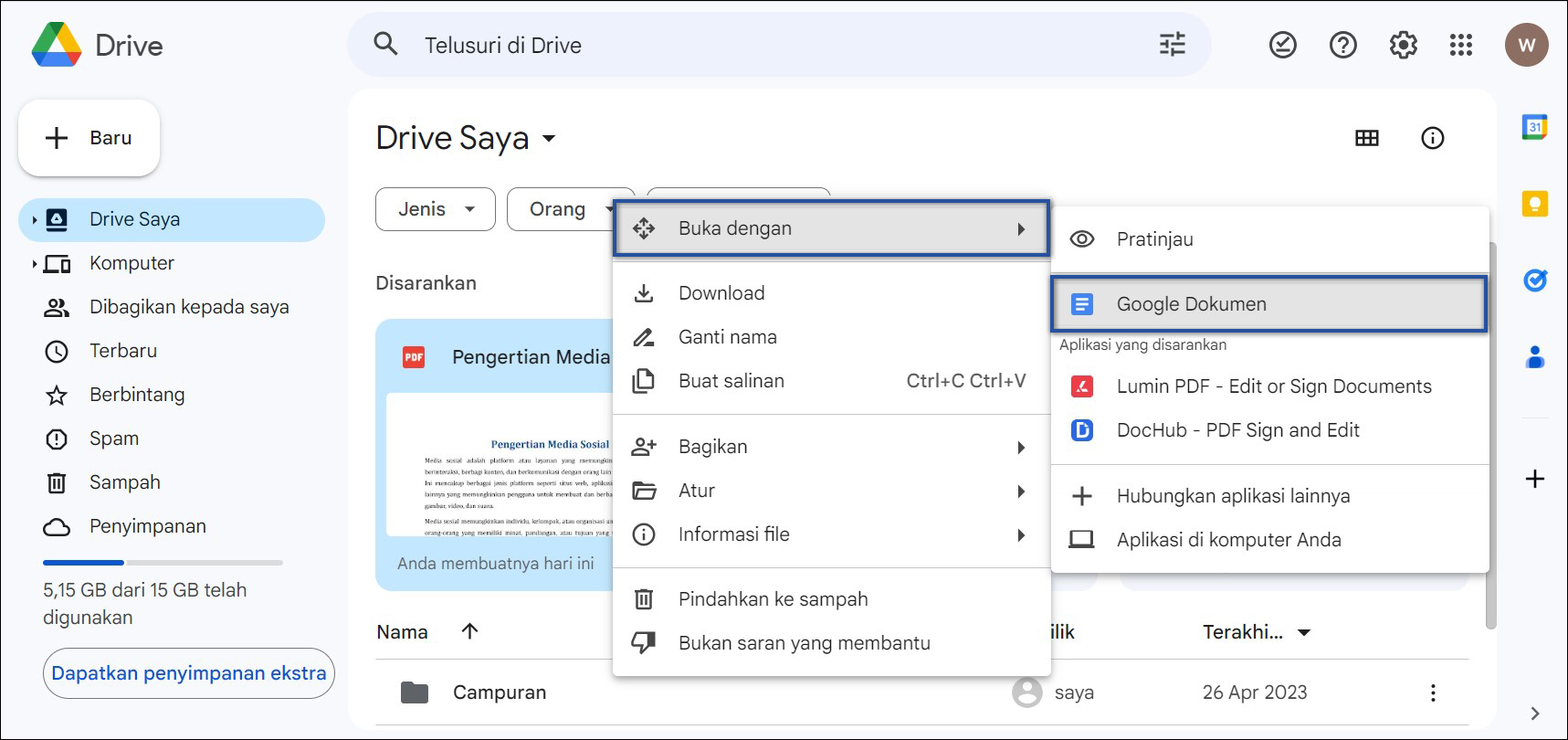Open Contacts side panel icon
The height and width of the screenshot is (740, 1568).
click(x=1535, y=357)
